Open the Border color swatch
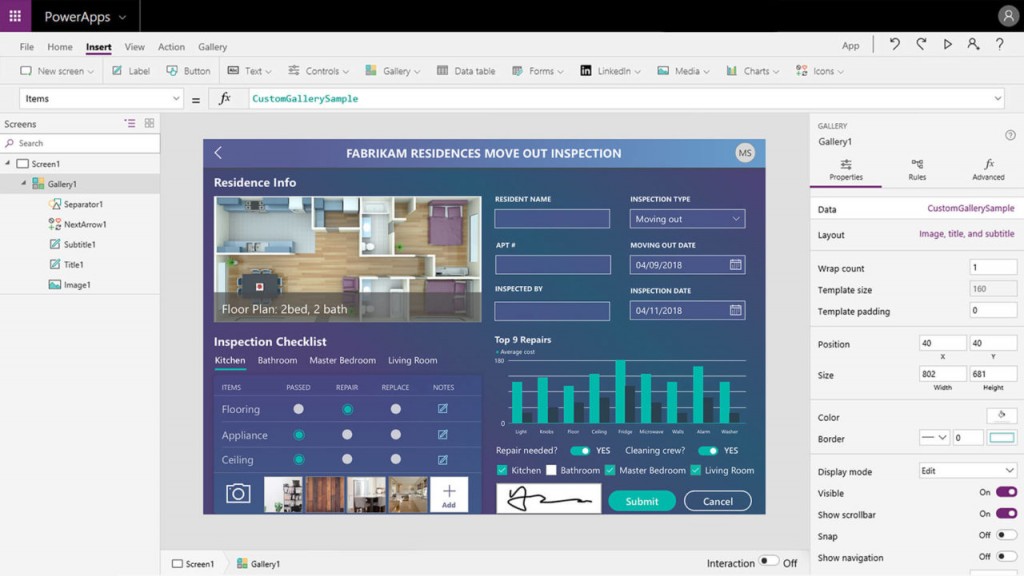The image size is (1024, 576). click(x=999, y=437)
